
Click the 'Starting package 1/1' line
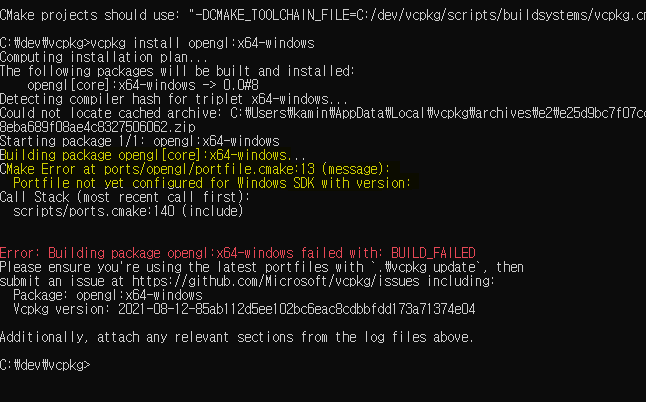point(140,141)
